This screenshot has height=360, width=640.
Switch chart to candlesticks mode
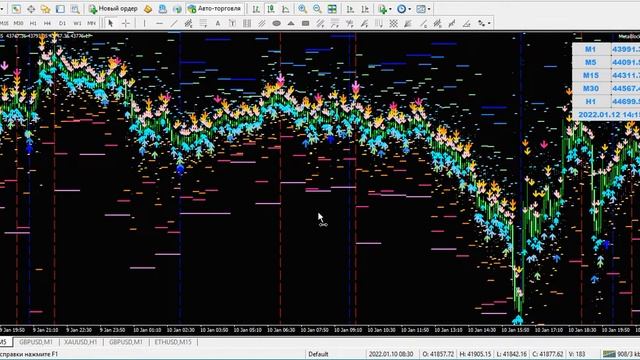coord(271,9)
